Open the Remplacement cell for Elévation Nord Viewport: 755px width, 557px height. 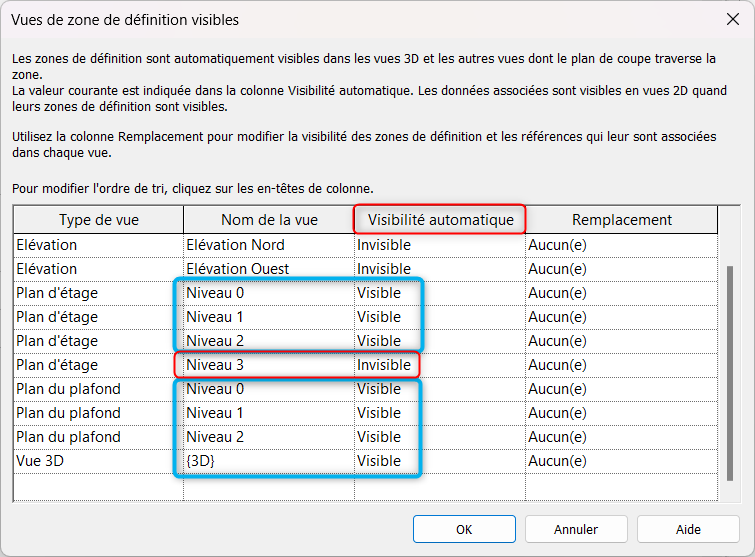coord(621,245)
